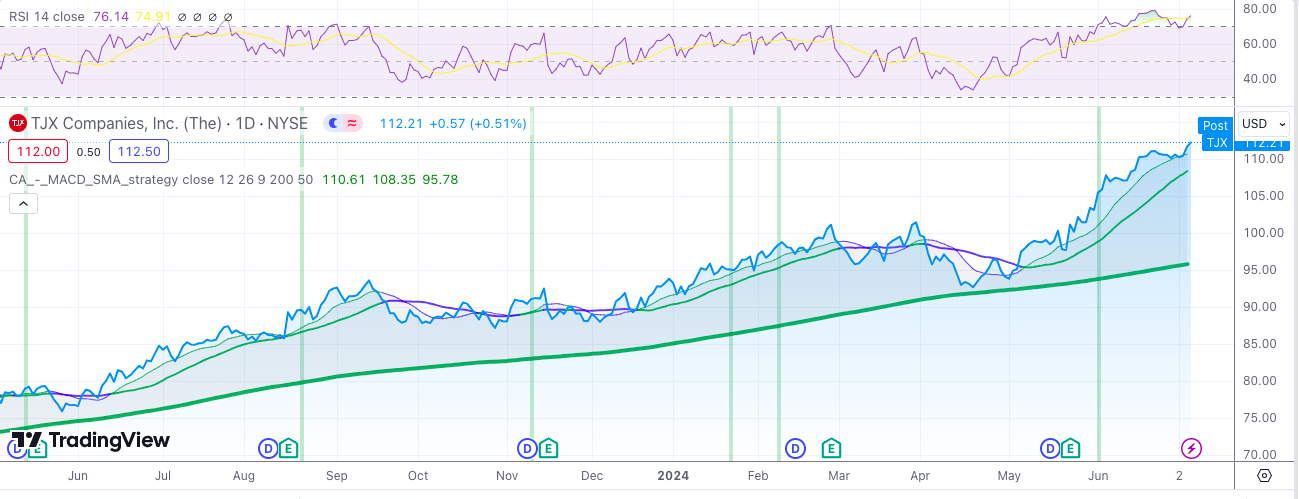Click the purple lightning bolt event marker

1192,448
